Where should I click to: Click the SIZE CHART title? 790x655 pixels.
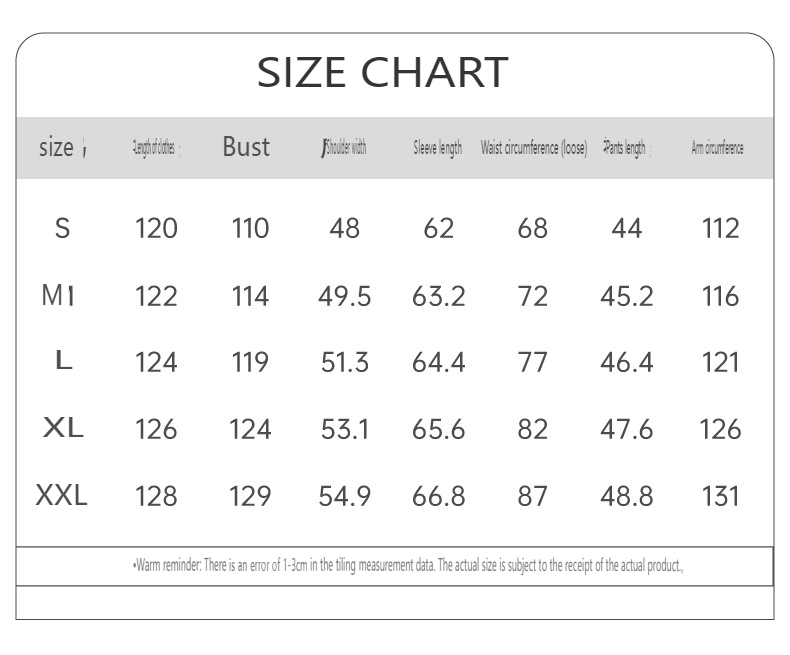point(382,72)
